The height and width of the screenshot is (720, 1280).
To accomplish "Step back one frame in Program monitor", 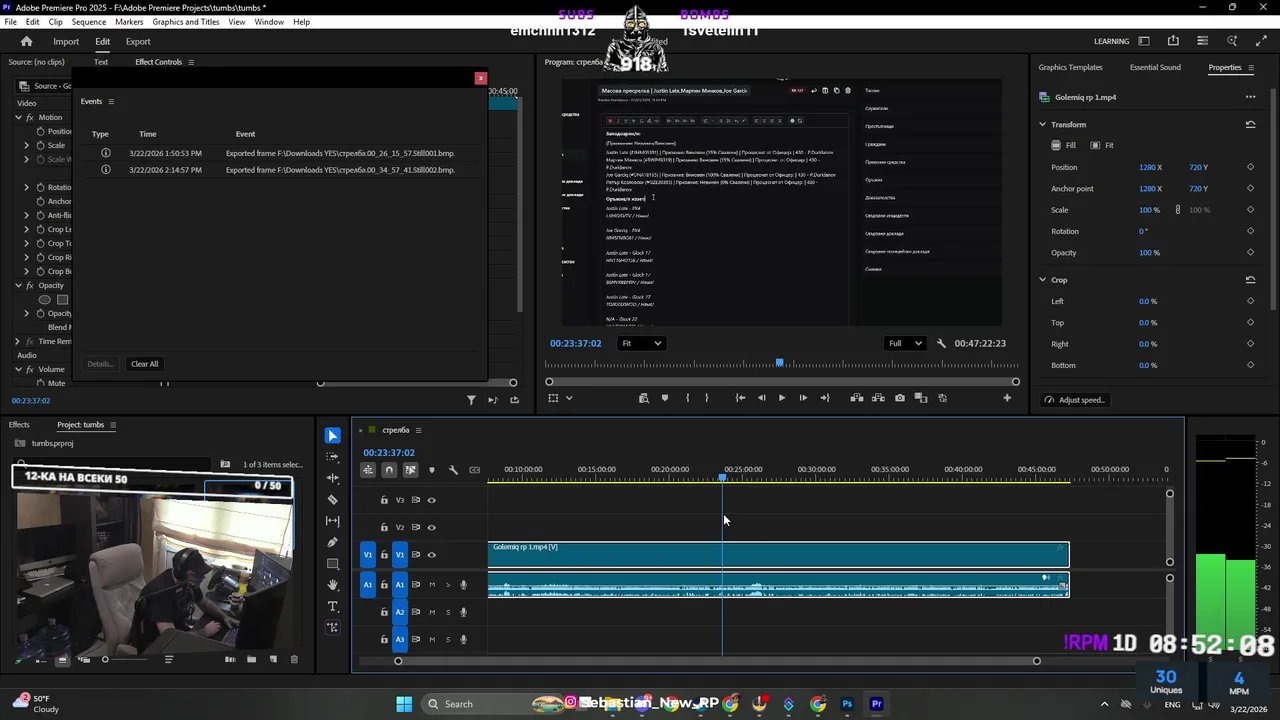I will coord(761,398).
